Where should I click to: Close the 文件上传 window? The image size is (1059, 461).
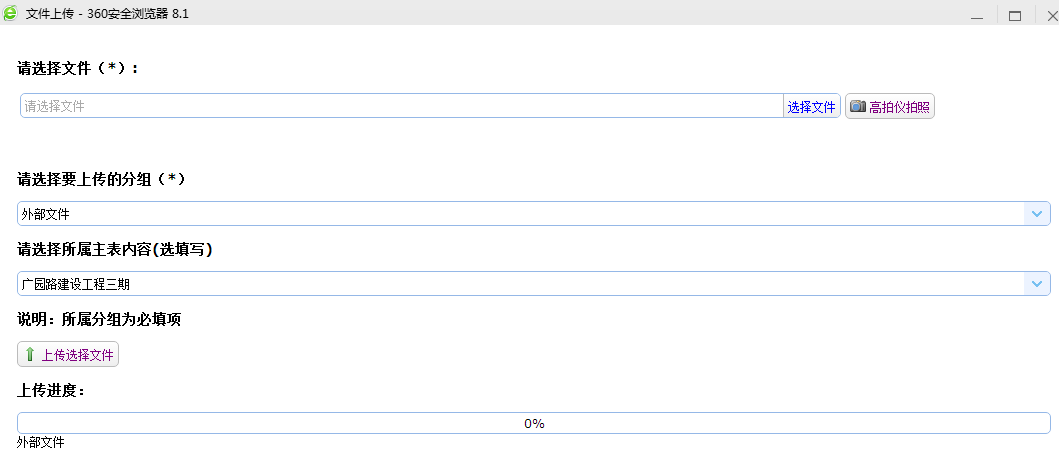point(1049,15)
